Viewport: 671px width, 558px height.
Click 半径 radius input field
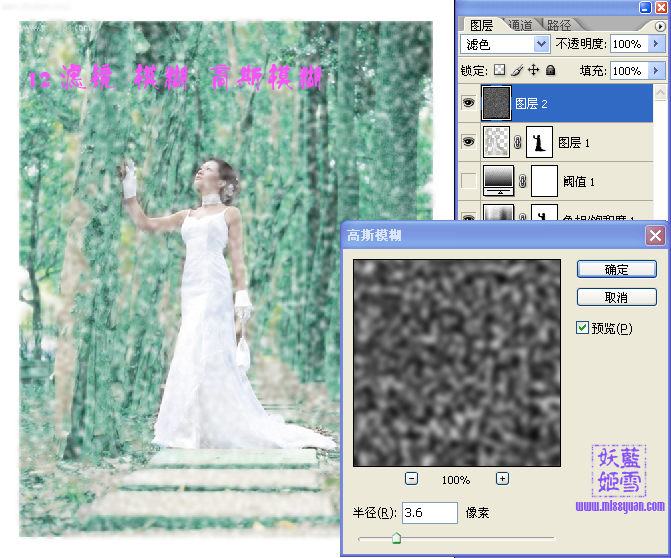pos(430,513)
